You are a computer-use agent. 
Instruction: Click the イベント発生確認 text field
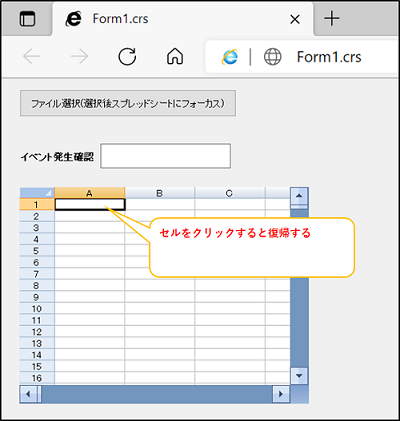[x=165, y=156]
